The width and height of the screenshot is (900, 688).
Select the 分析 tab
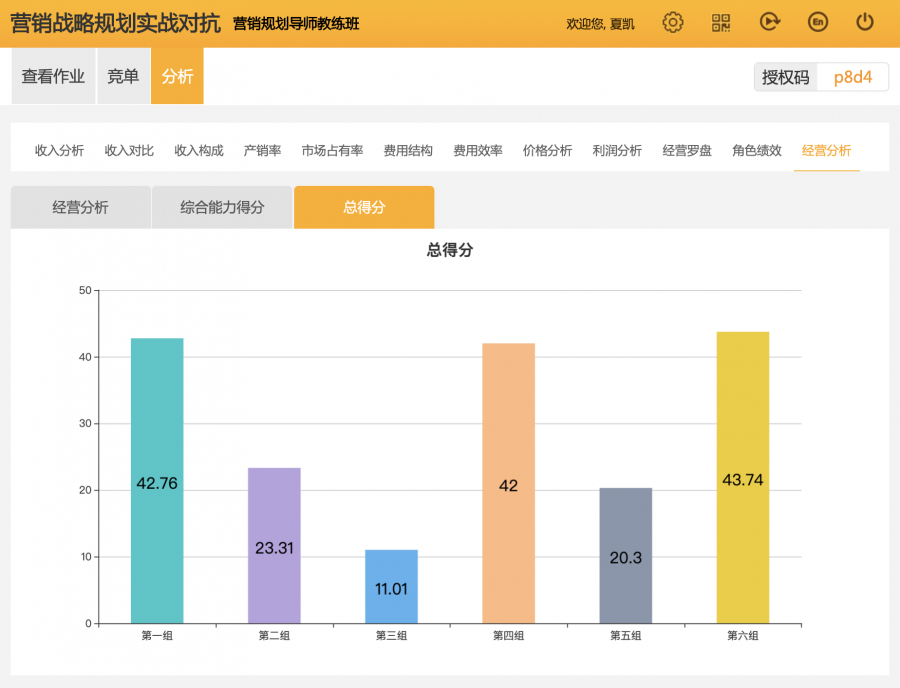(x=177, y=76)
